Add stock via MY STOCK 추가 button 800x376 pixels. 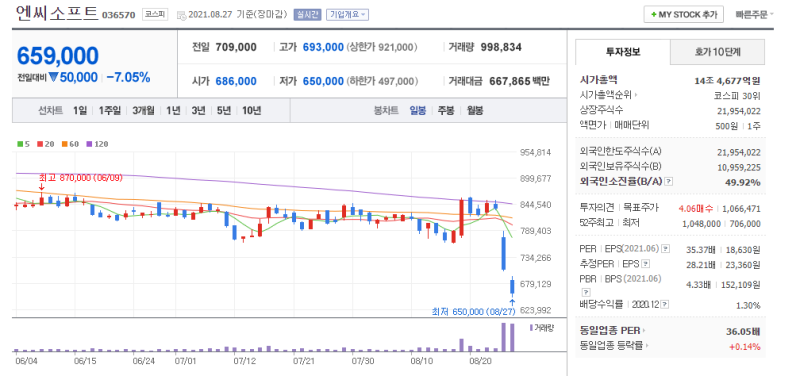coord(684,14)
